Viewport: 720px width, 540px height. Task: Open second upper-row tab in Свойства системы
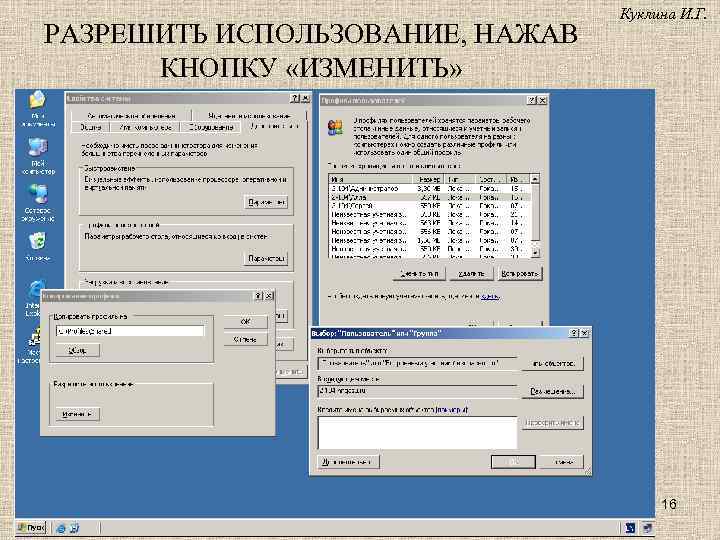click(249, 116)
